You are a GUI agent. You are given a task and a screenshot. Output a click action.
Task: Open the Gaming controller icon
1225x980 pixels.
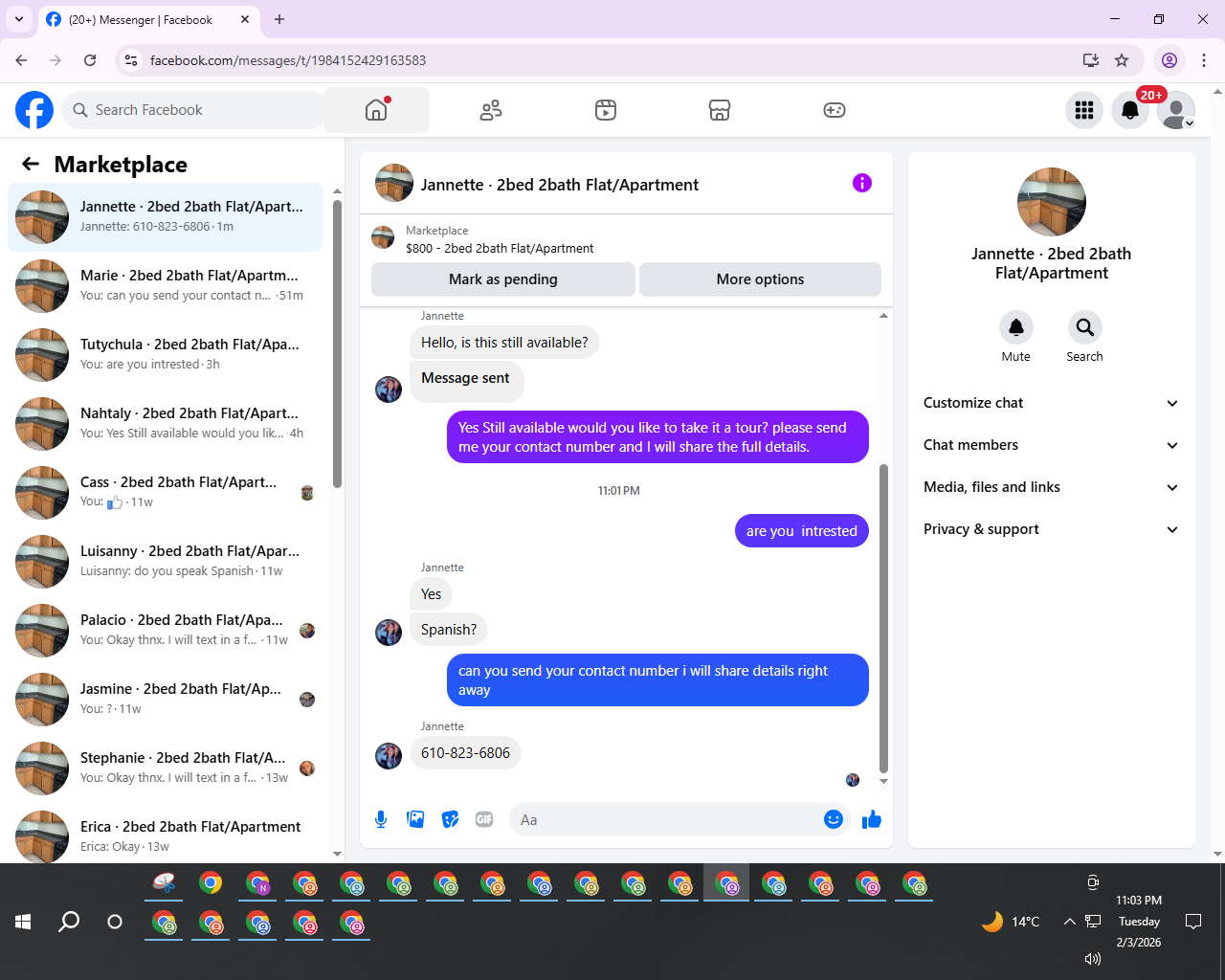pyautogui.click(x=835, y=110)
